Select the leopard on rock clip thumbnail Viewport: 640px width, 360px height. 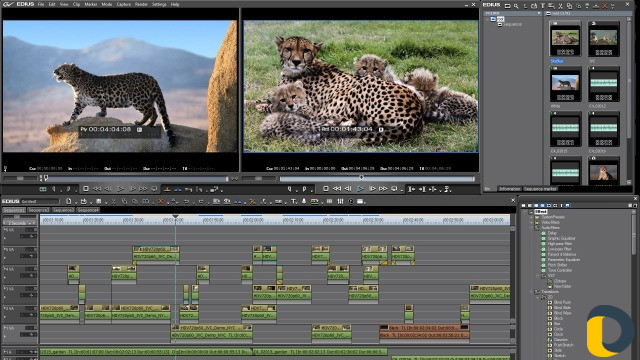pyautogui.click(x=565, y=83)
